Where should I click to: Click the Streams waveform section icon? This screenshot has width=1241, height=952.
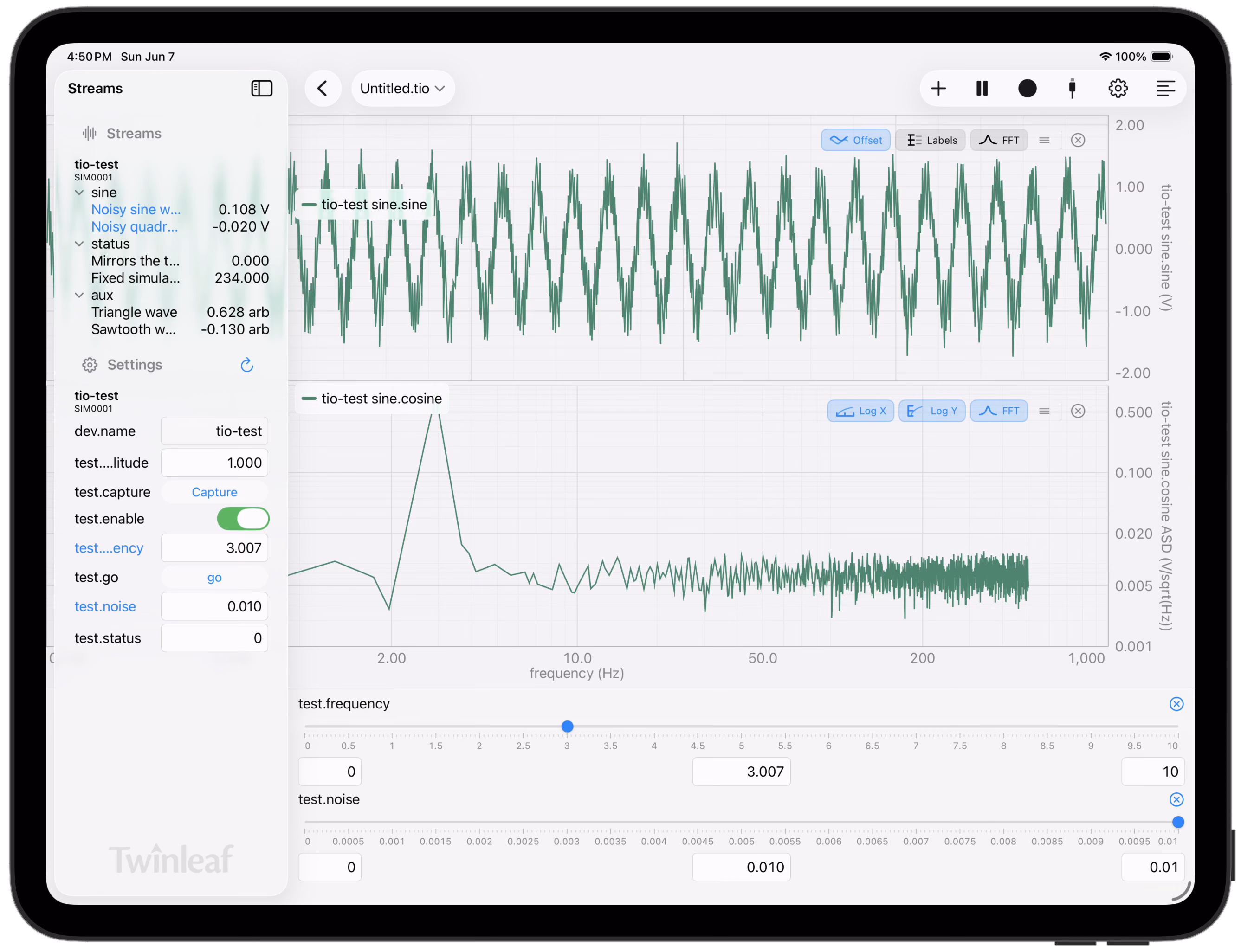point(90,133)
